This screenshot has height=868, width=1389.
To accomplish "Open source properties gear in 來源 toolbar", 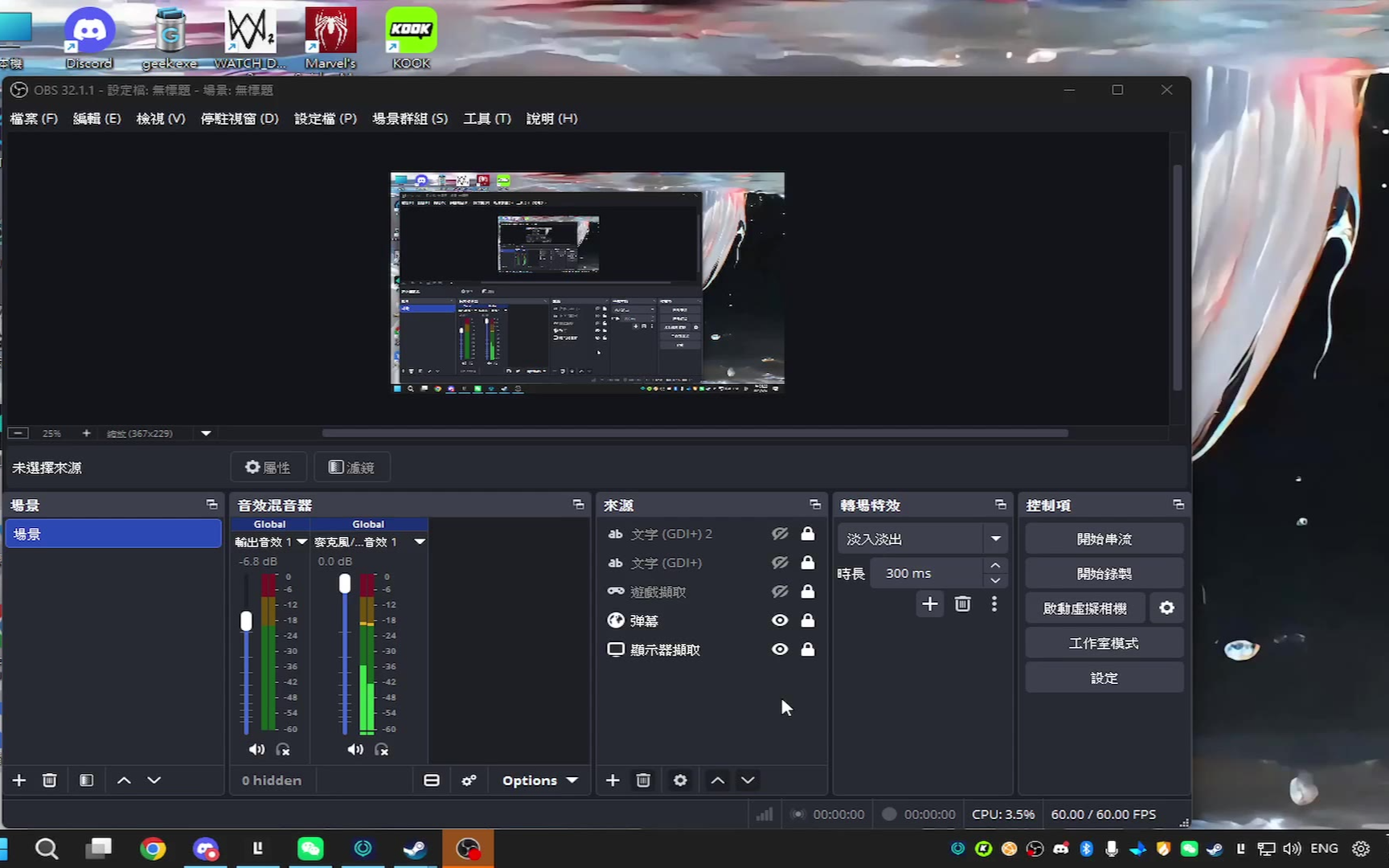I will [680, 780].
